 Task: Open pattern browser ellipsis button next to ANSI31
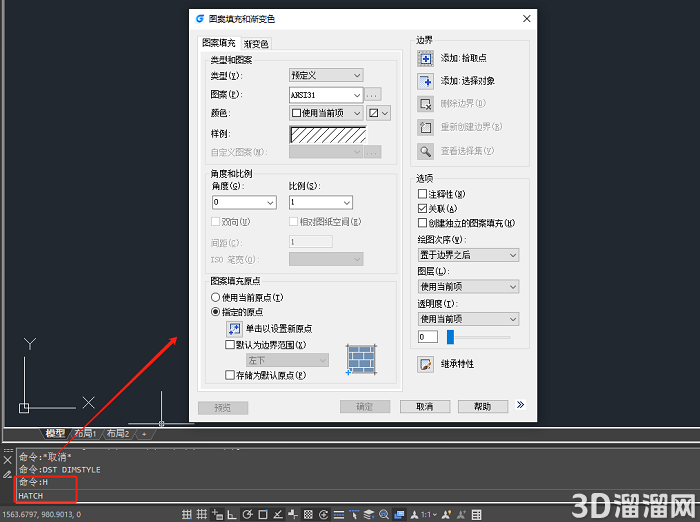[x=372, y=95]
